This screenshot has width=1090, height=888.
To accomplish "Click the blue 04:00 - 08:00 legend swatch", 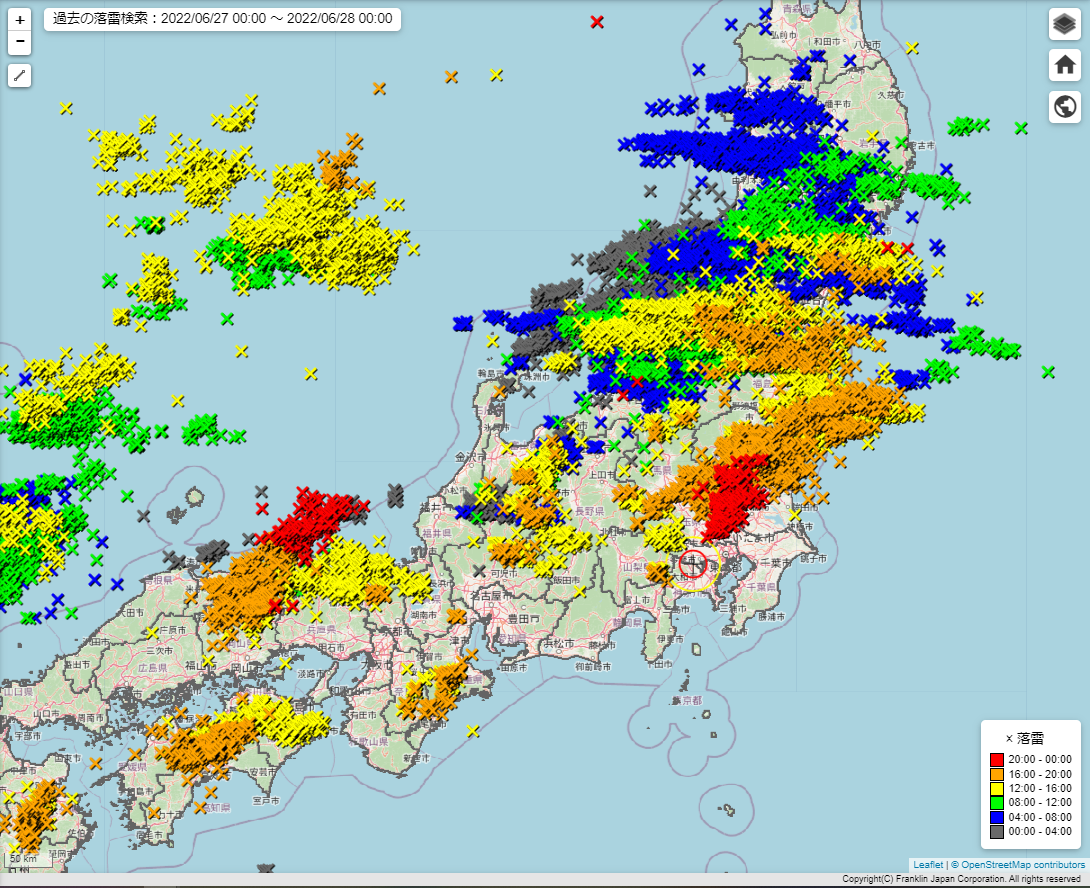I will pyautogui.click(x=996, y=817).
